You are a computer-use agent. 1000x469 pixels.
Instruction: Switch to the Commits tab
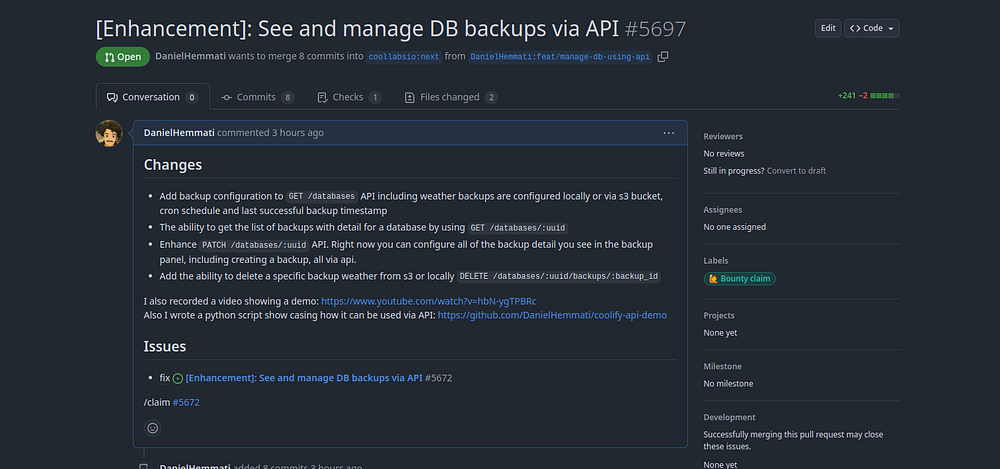coord(258,97)
